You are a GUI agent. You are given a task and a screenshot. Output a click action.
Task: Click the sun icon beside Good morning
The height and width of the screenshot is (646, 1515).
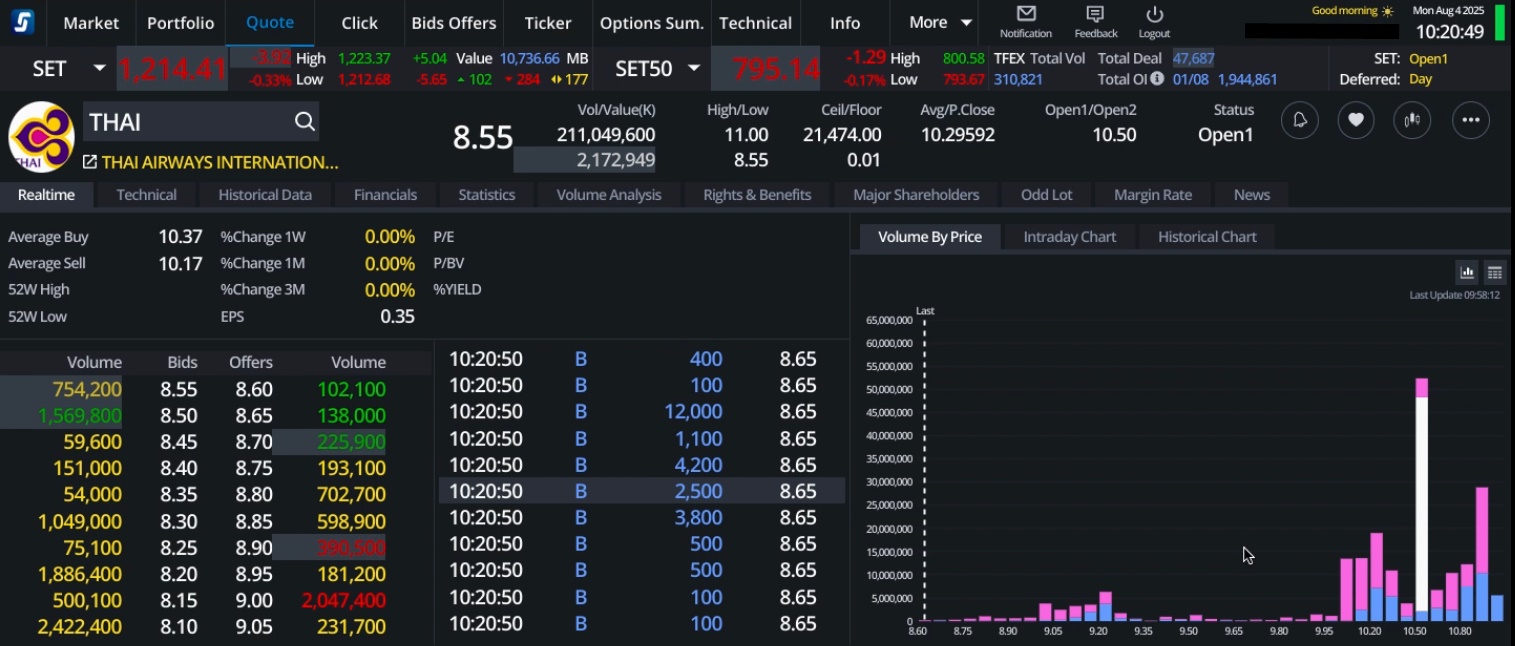pyautogui.click(x=1386, y=11)
